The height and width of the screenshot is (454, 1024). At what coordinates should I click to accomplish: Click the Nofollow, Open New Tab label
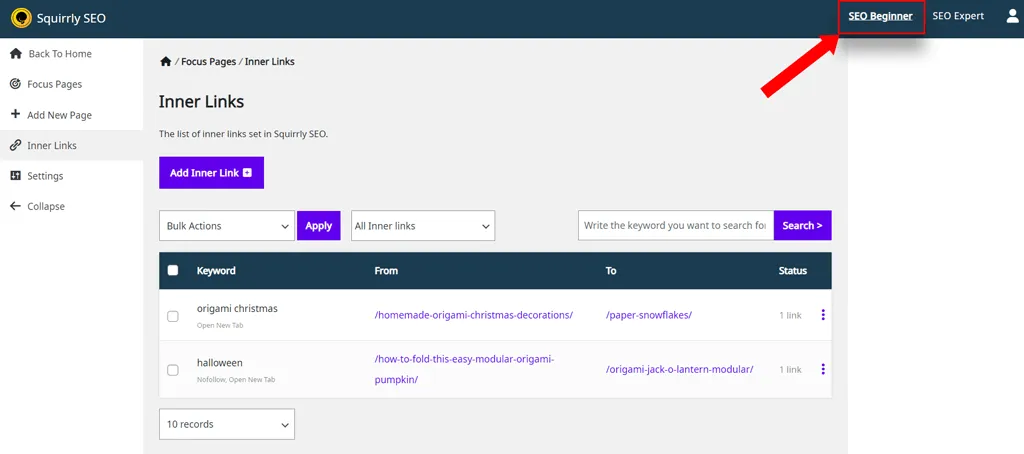click(x=236, y=380)
